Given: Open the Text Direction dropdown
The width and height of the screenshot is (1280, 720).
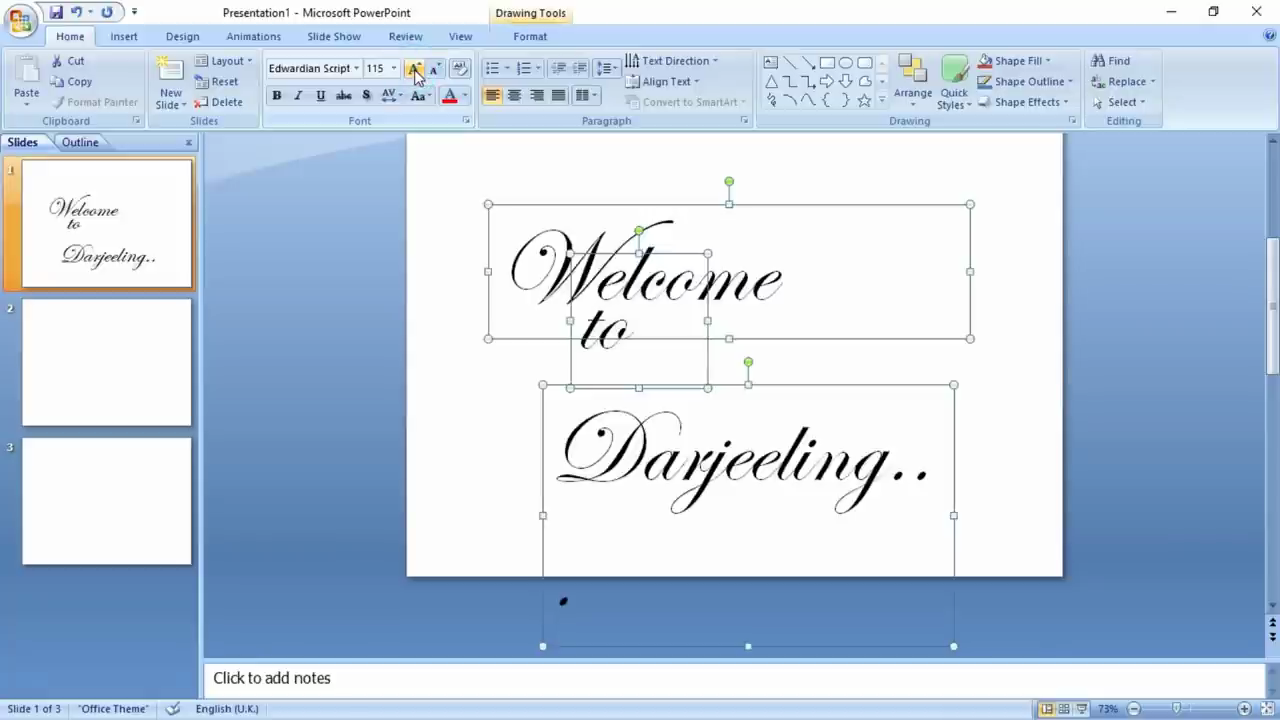Looking at the screenshot, I should [672, 61].
